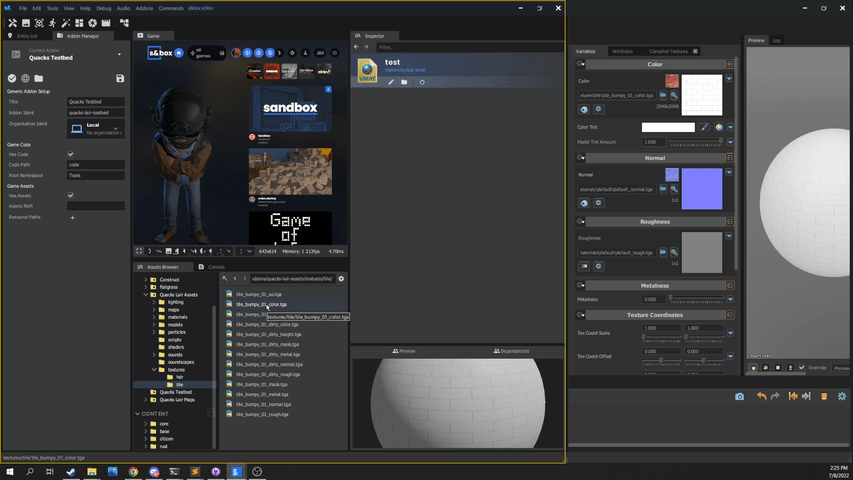Image resolution: width=853 pixels, height=480 pixels.
Task: Collapse the Quacks Lair Assets tree node
Action: tap(146, 295)
